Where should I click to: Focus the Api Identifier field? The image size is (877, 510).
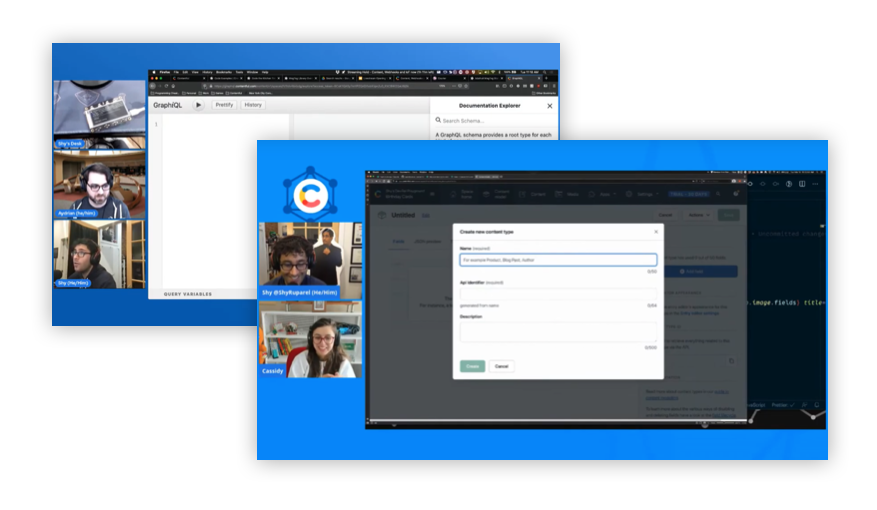point(558,294)
